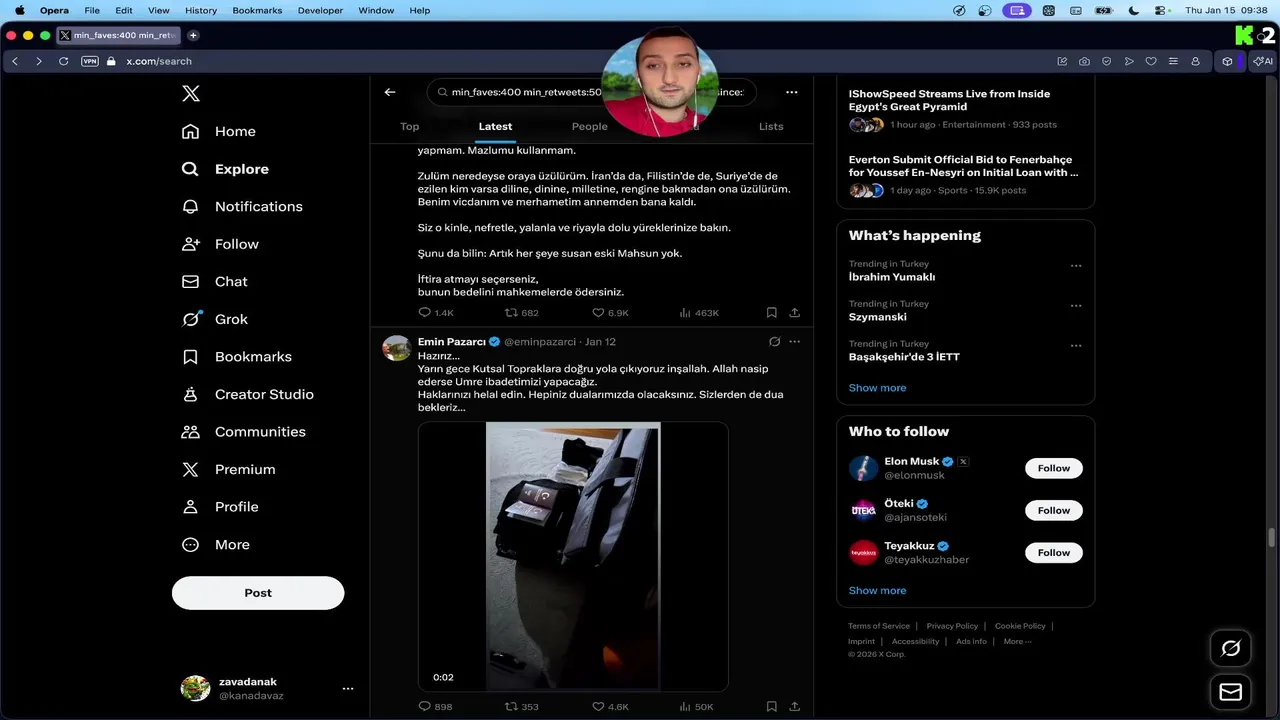Open floating Grok button at bottom right
This screenshot has width=1280, height=720.
coord(1231,648)
